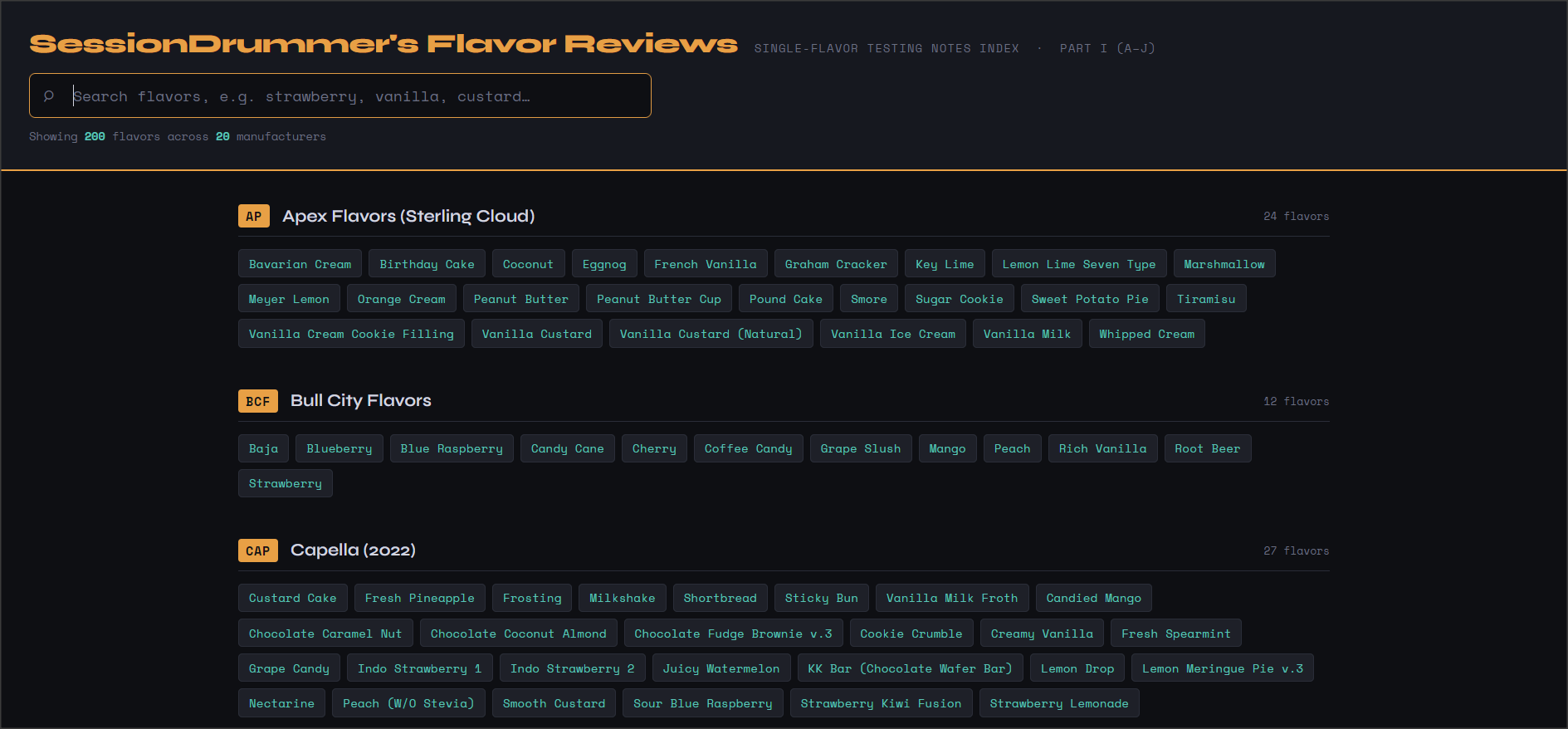Click the CAP manufacturer badge
Screen dimensions: 1568x729
pyautogui.click(x=257, y=551)
